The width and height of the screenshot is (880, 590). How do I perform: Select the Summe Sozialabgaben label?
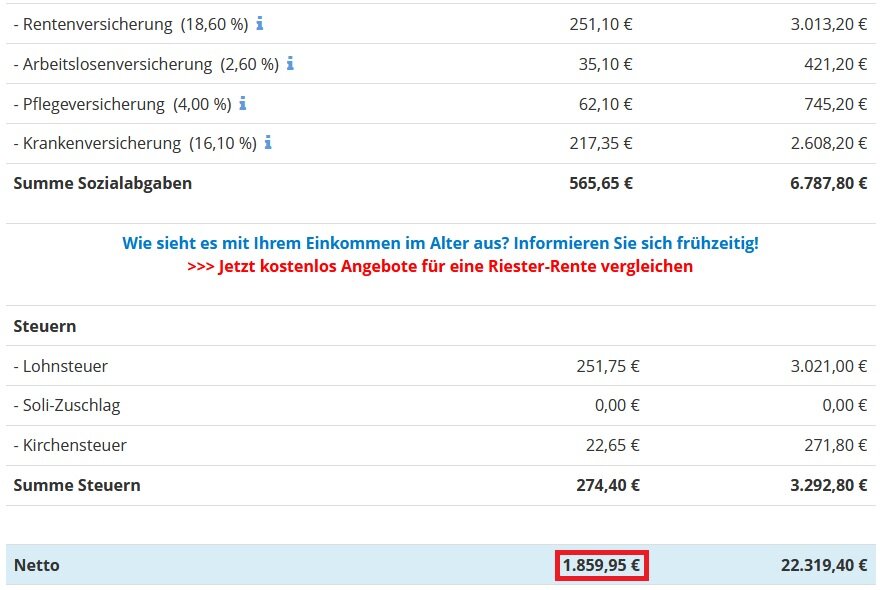point(103,184)
